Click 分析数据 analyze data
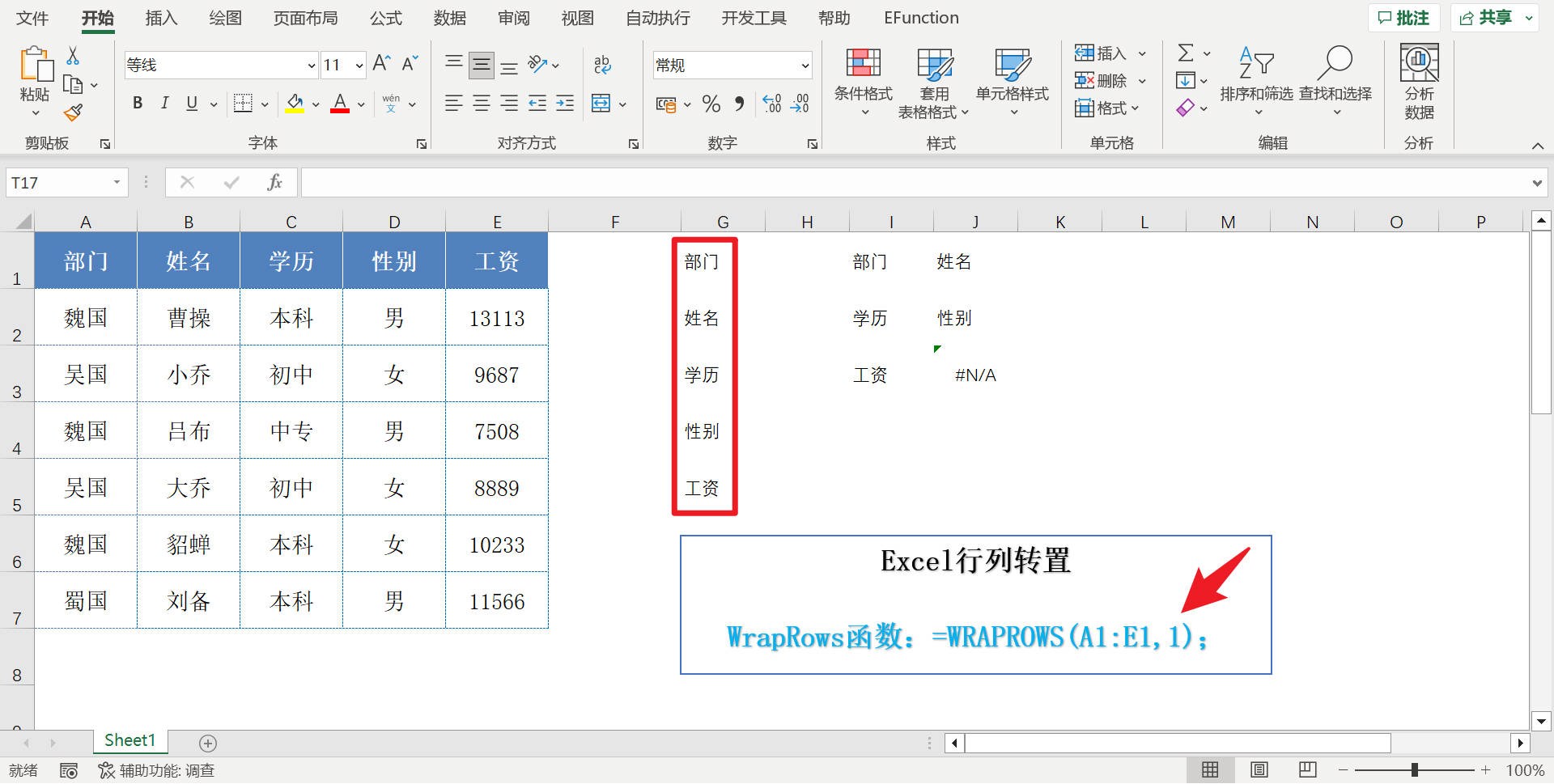 pos(1420,82)
